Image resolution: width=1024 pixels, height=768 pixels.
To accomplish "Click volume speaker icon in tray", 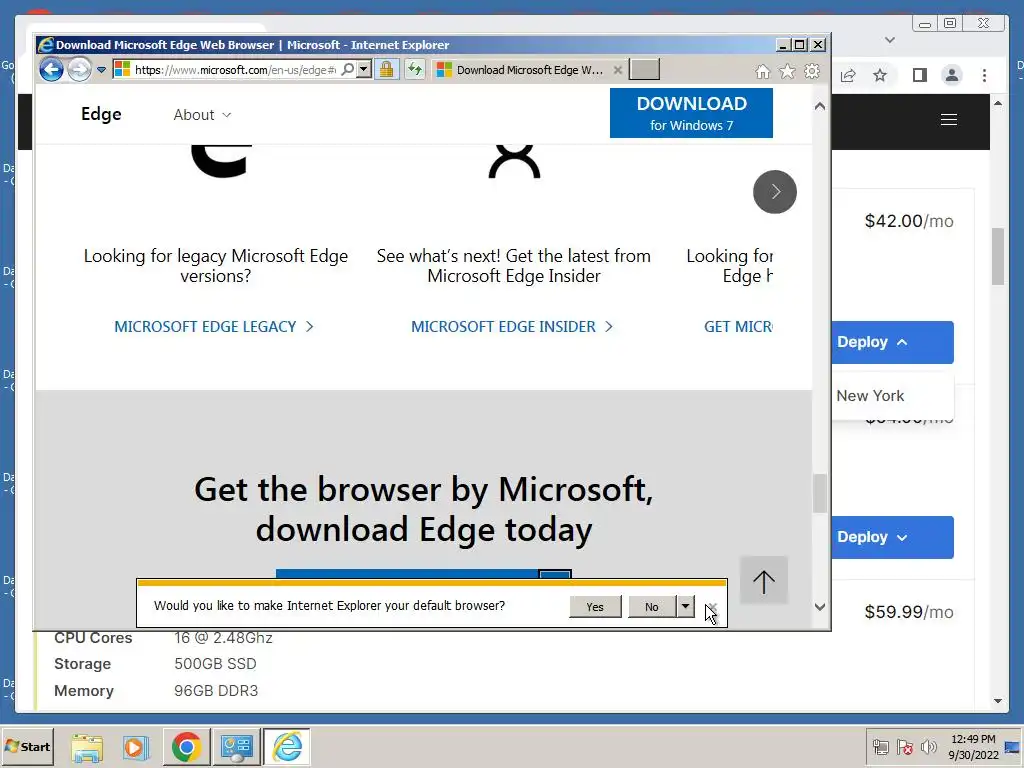I will pyautogui.click(x=928, y=747).
